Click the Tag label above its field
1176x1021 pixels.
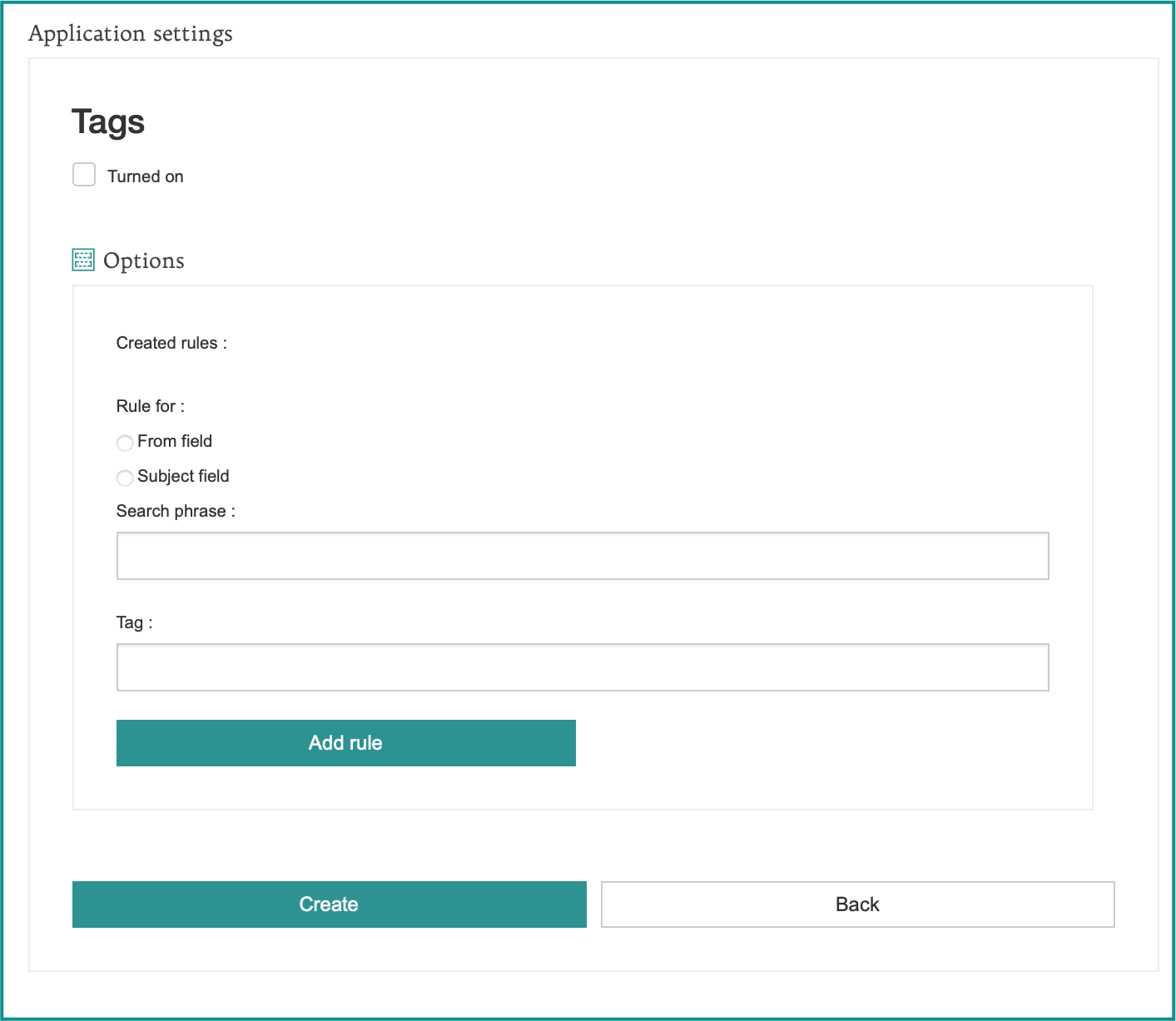tap(133, 622)
